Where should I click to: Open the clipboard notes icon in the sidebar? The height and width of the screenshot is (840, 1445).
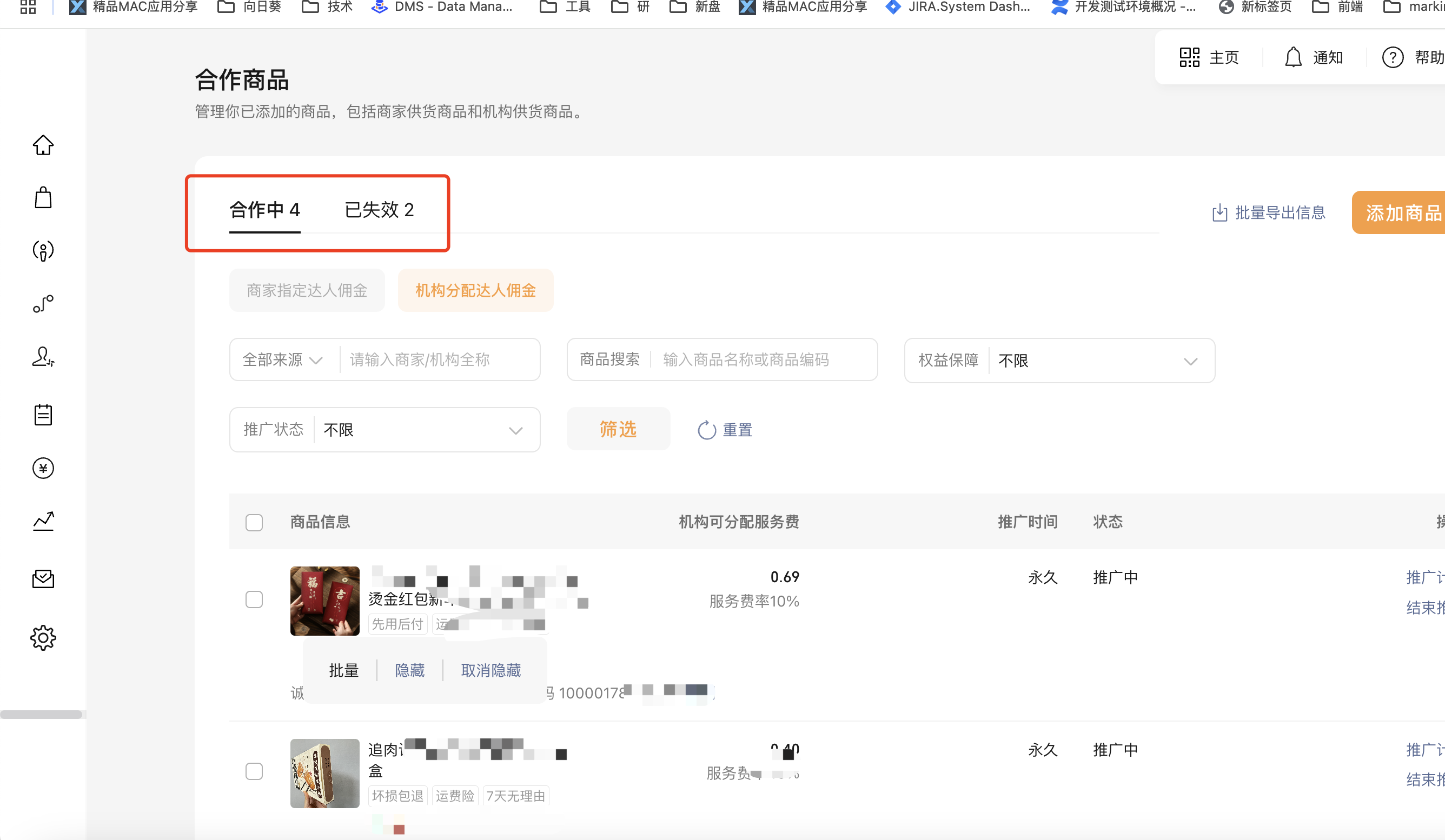coord(43,414)
